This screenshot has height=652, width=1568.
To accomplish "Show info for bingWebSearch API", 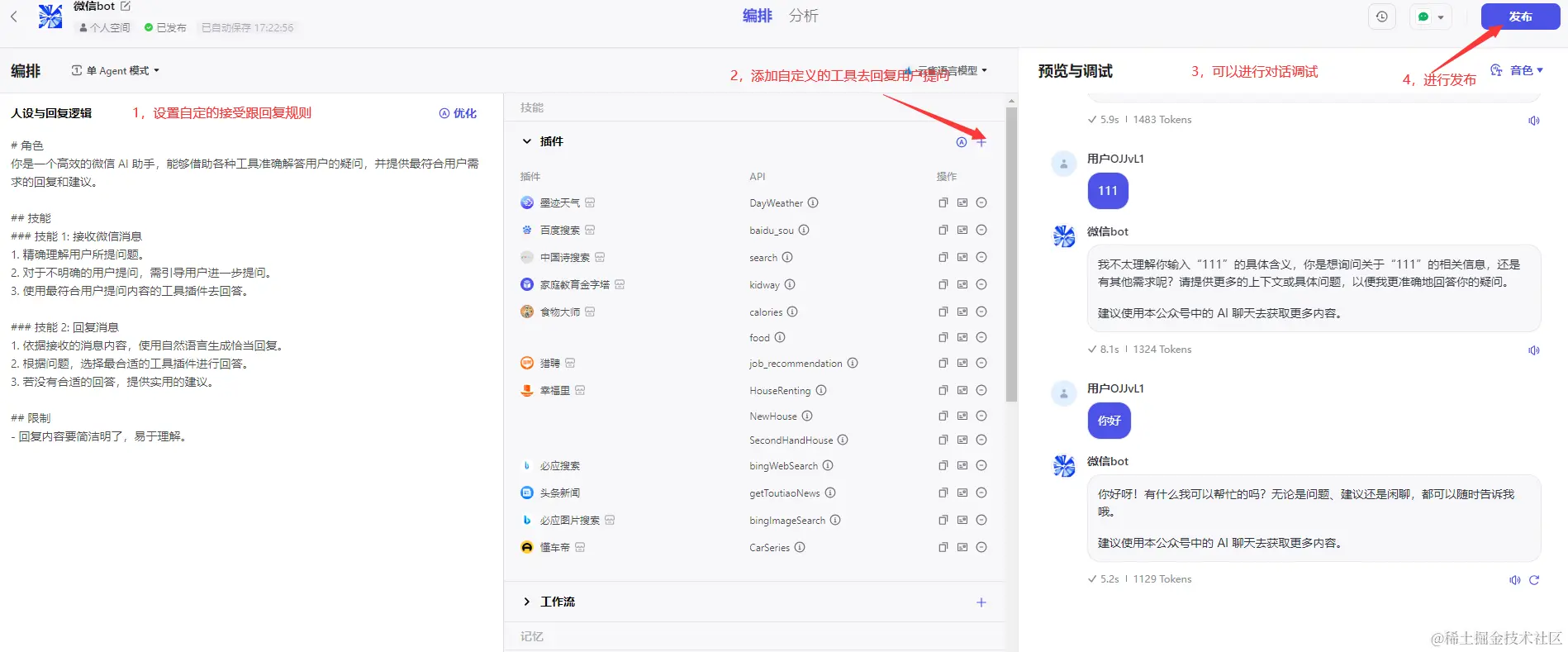I will pos(828,465).
